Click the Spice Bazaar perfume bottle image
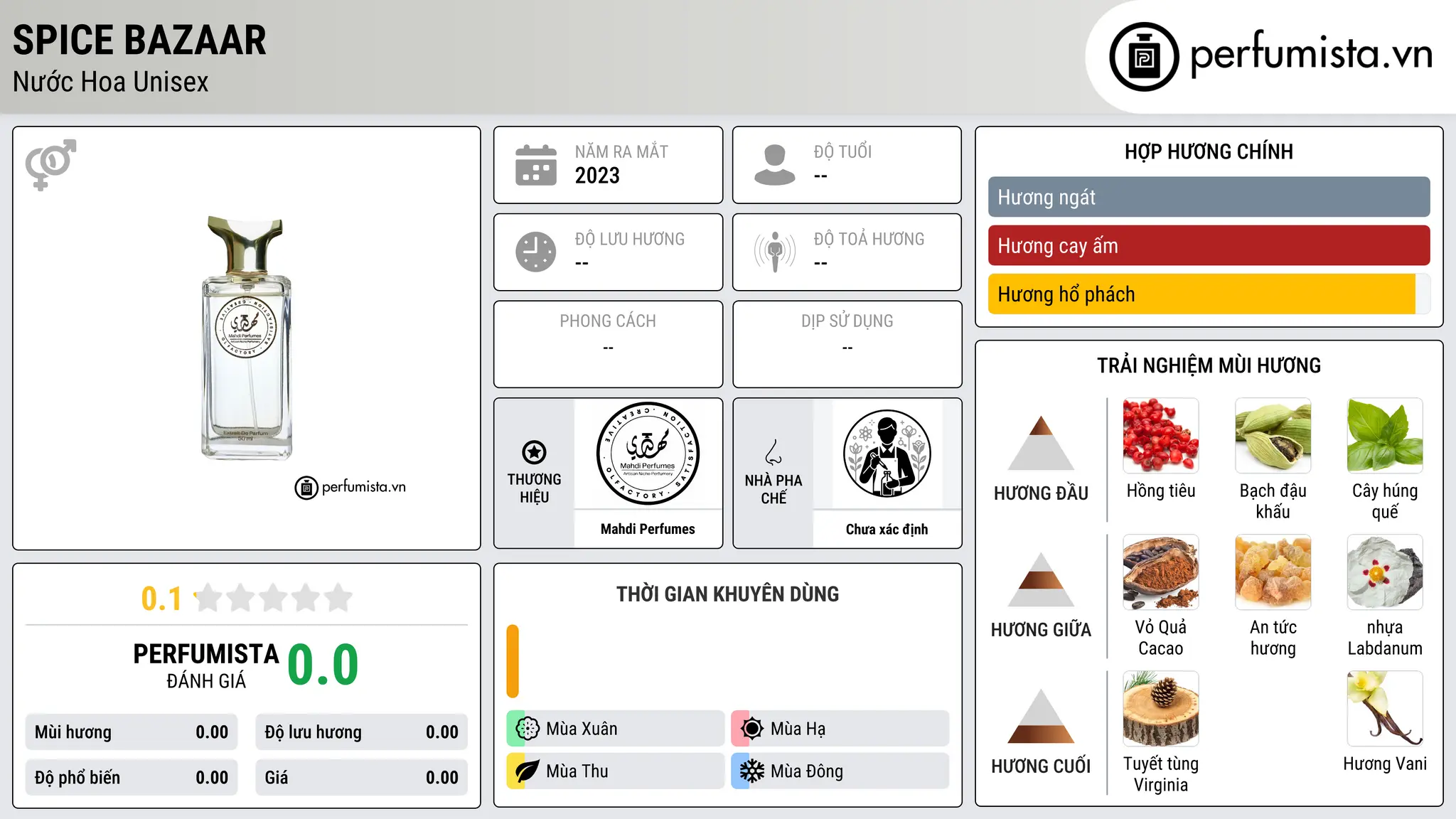Image resolution: width=1456 pixels, height=819 pixels. tap(247, 338)
